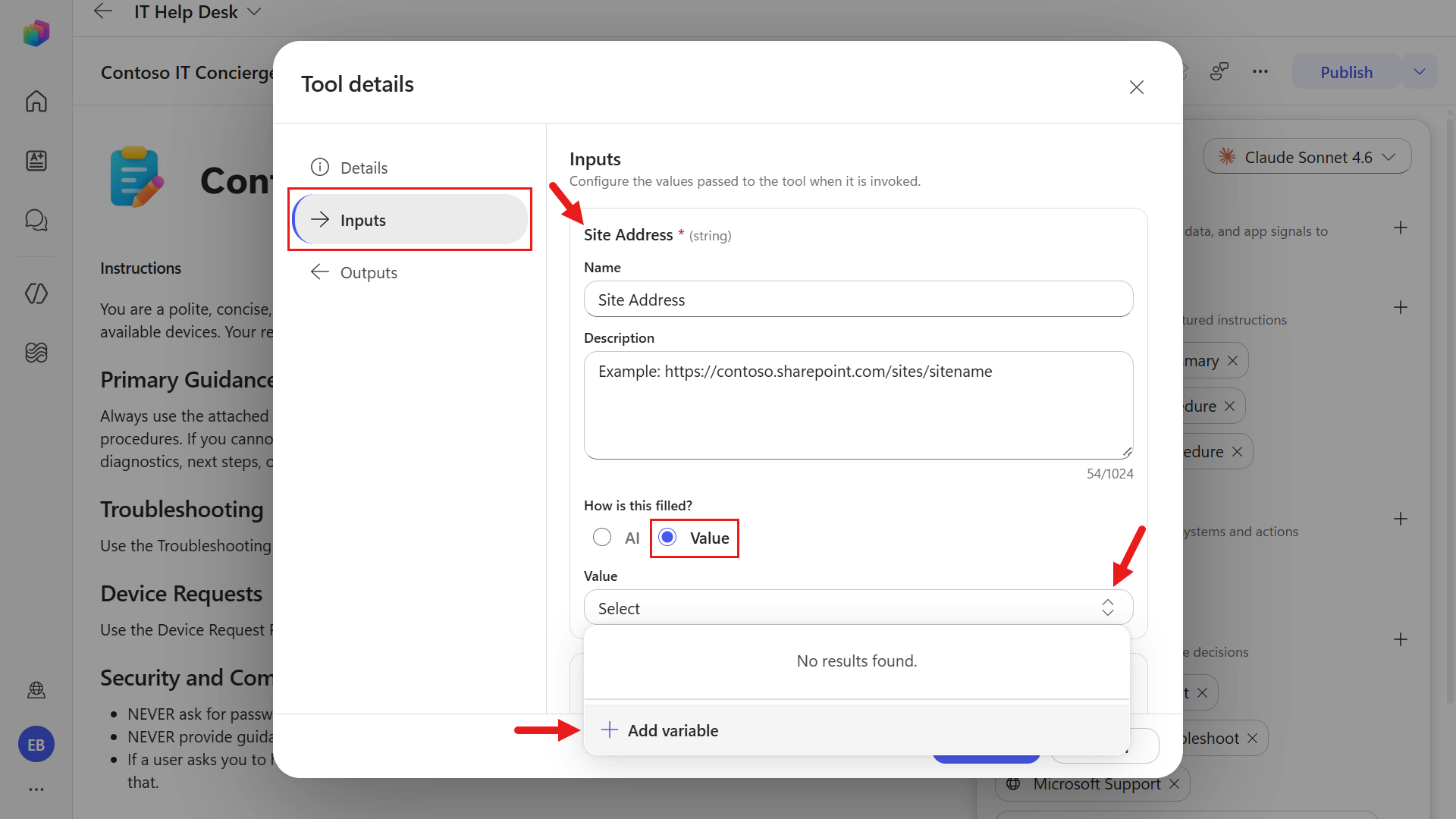Image resolution: width=1456 pixels, height=819 pixels.
Task: Remove the Microsoft Support chip
Action: pyautogui.click(x=1174, y=784)
